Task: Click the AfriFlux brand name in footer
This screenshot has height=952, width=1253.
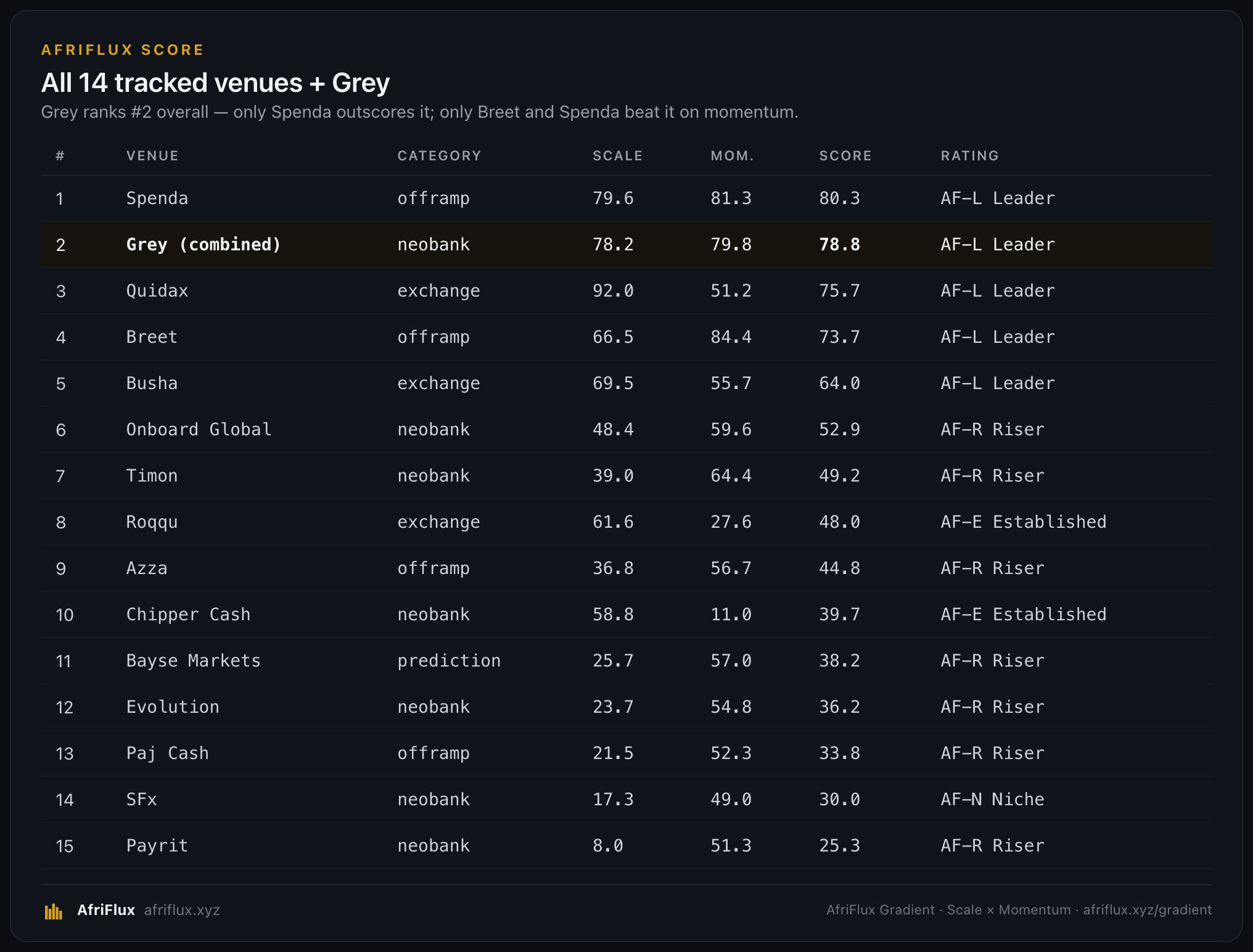Action: tap(106, 910)
